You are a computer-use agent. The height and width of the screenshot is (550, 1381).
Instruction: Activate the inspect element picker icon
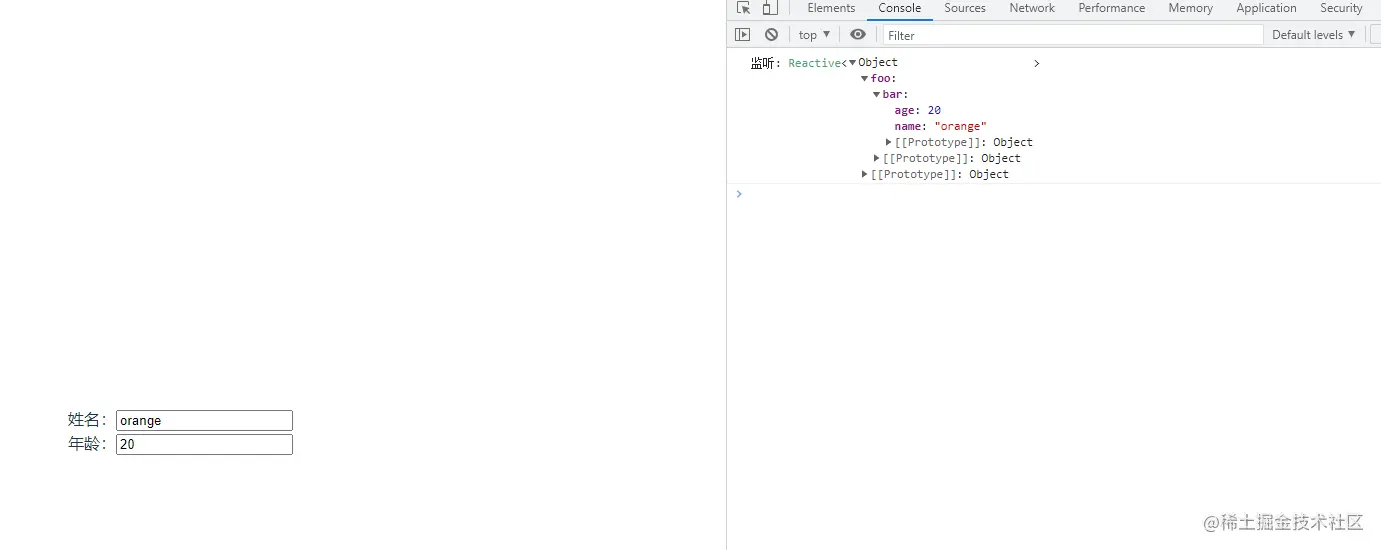(x=743, y=8)
